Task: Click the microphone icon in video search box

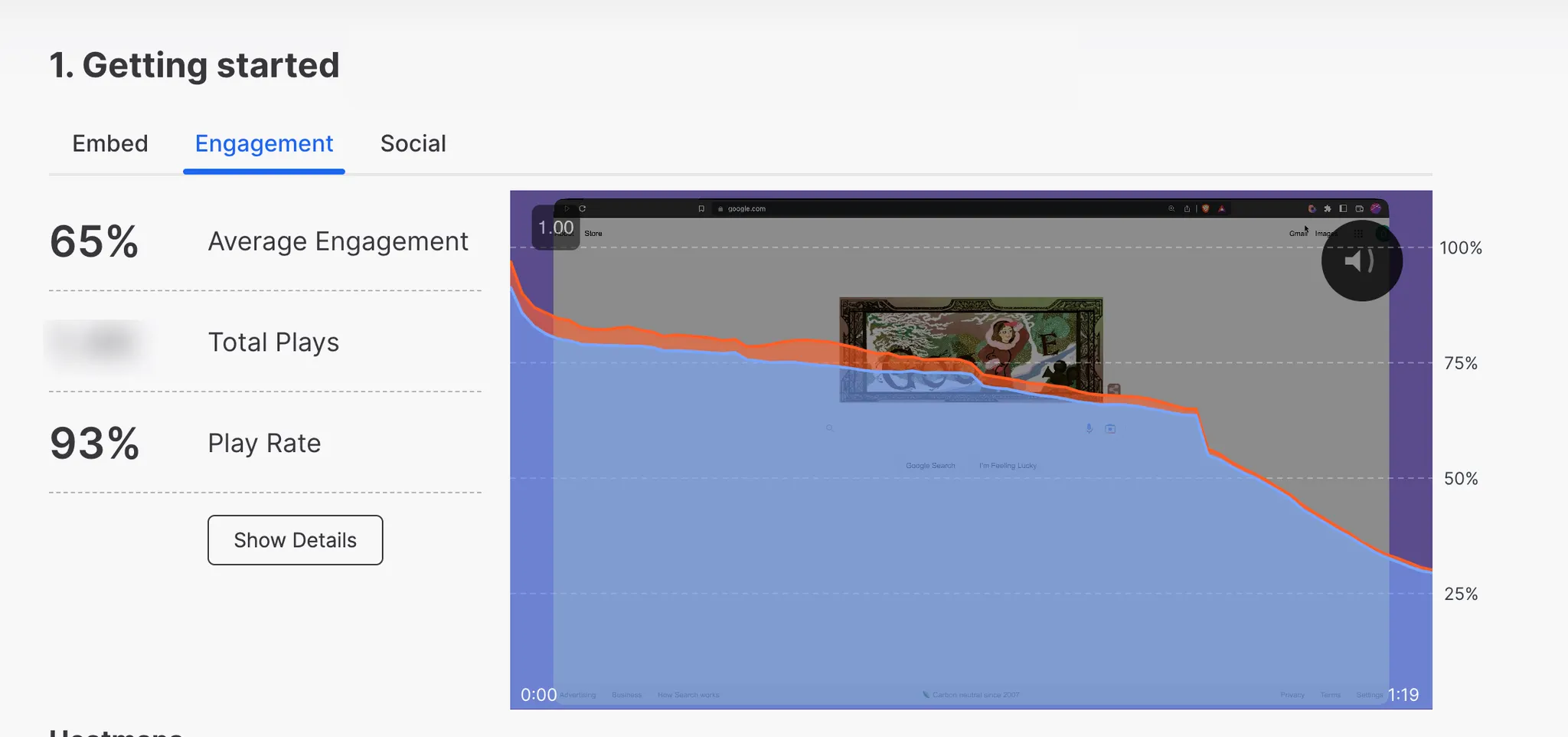Action: tap(1089, 428)
